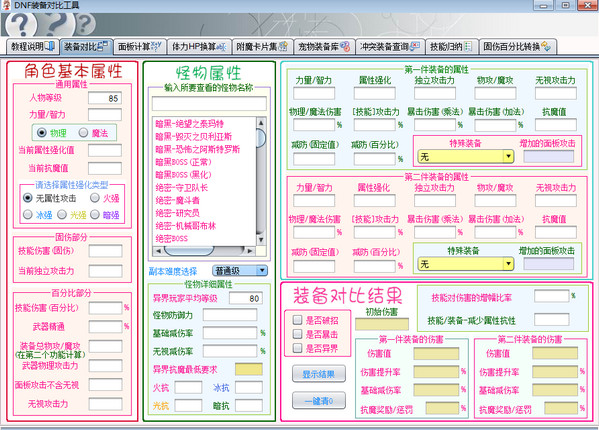This screenshot has height=430, width=599.
Task: Click the 当前独立攻击力 input field
Action: click(x=105, y=271)
